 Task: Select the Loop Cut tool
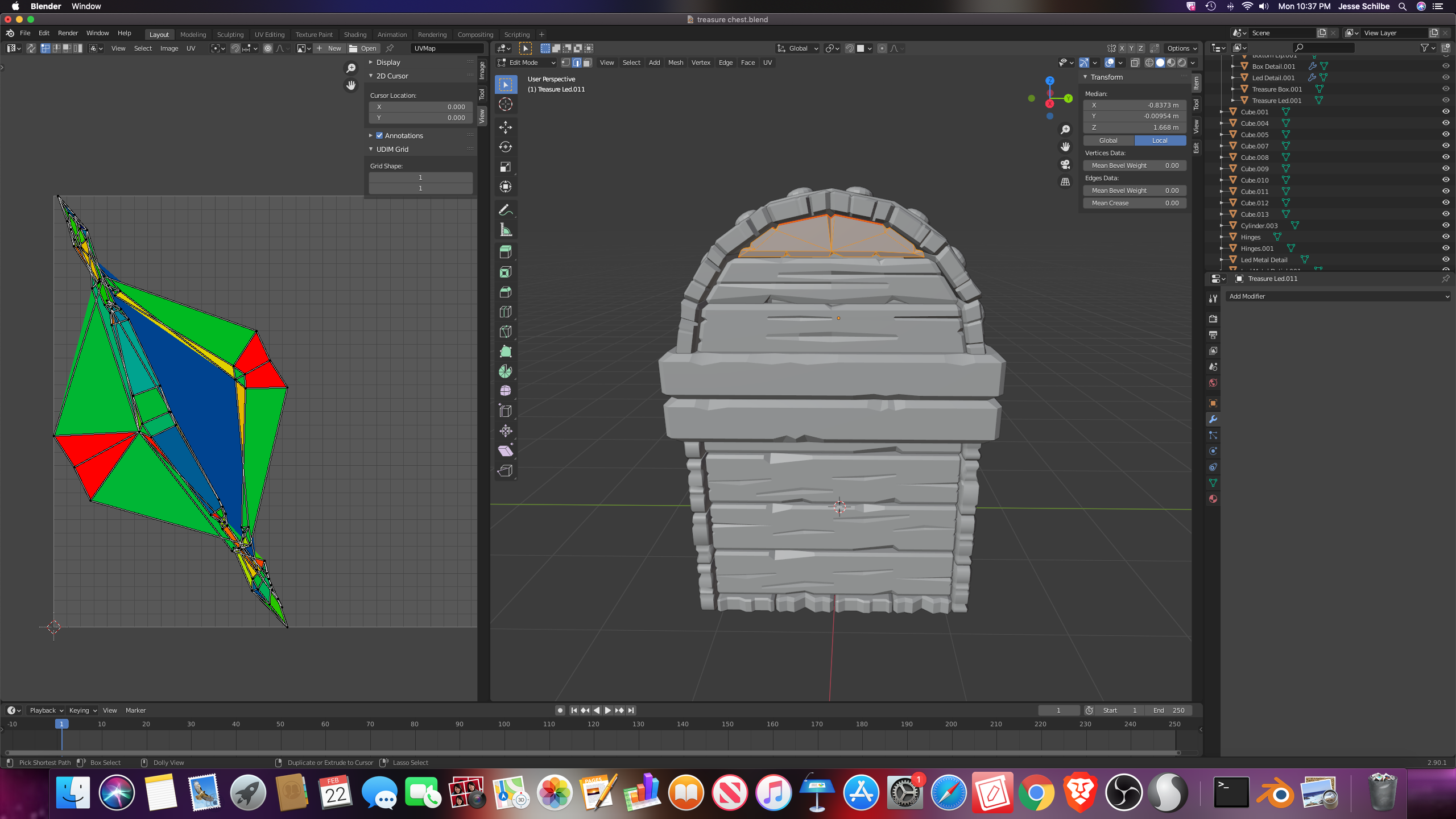pyautogui.click(x=505, y=312)
